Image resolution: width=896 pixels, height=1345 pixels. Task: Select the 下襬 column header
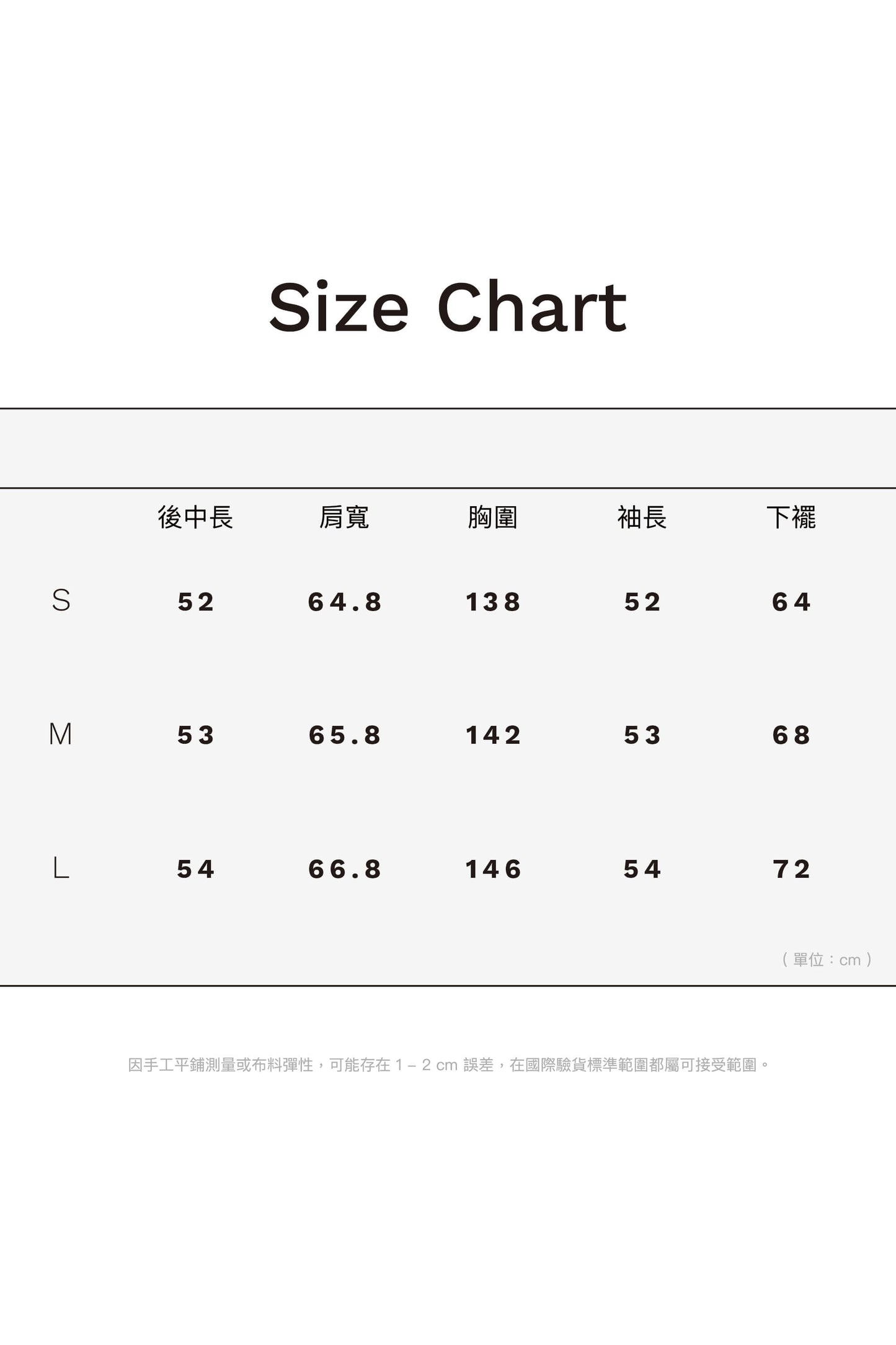tap(791, 517)
